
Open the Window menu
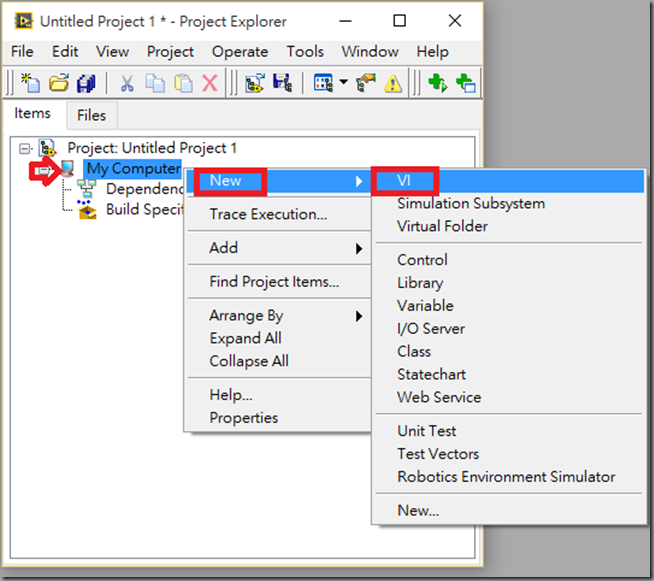pos(370,51)
